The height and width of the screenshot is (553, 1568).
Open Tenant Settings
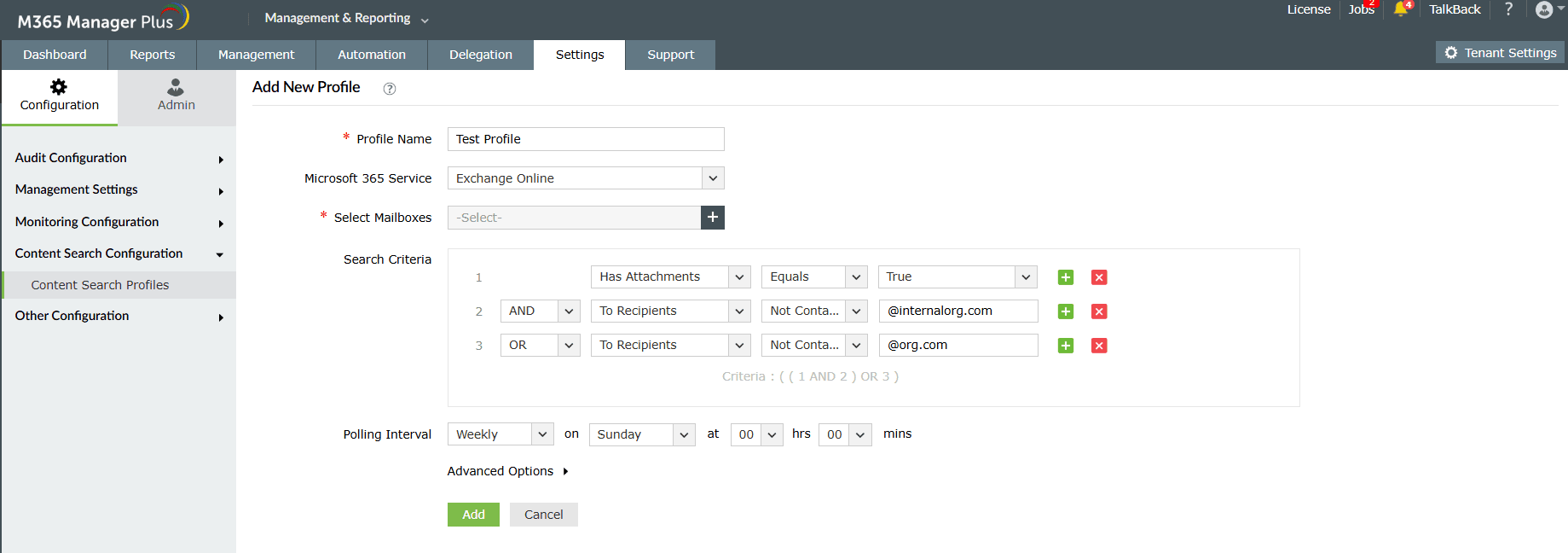tap(1500, 53)
